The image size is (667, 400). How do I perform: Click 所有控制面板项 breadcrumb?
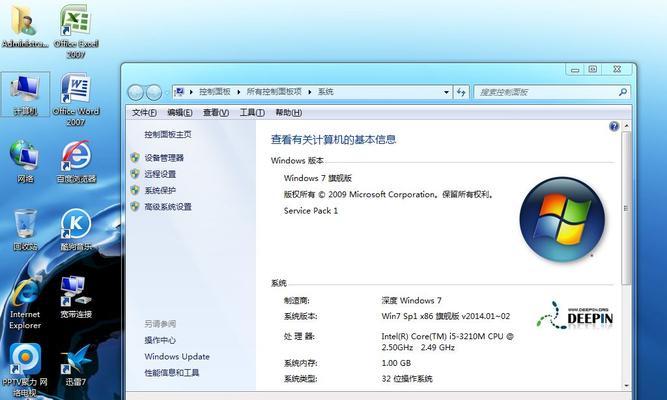coord(274,92)
